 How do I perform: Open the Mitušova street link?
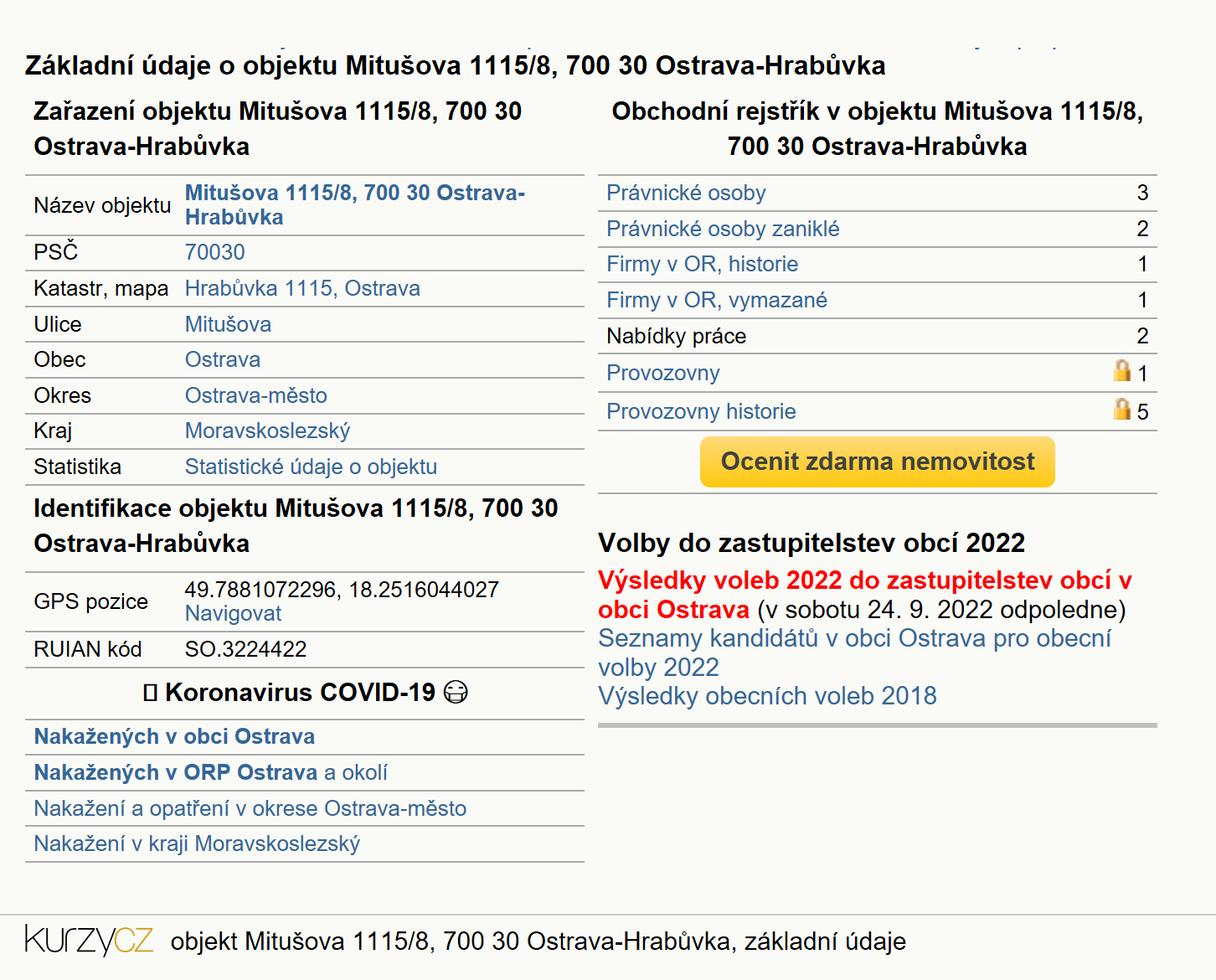click(228, 325)
